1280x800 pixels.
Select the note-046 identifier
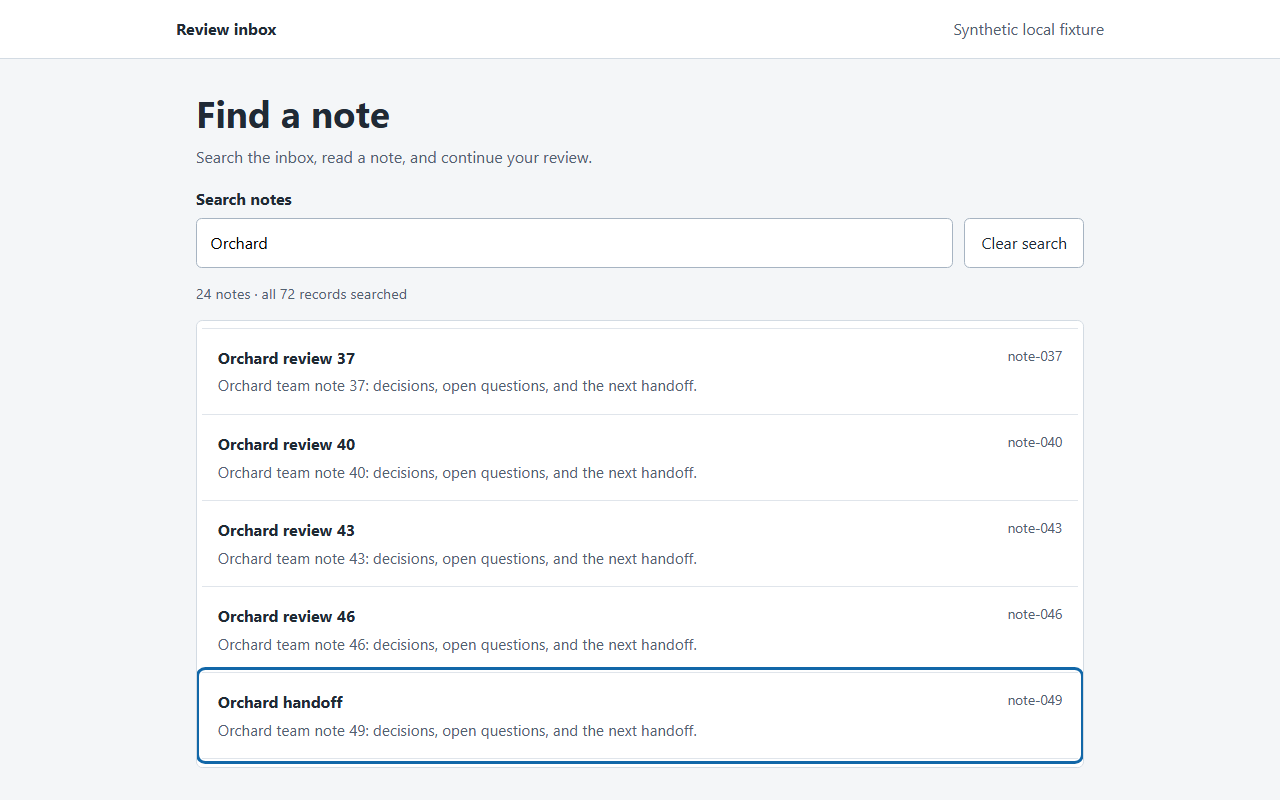tap(1035, 615)
